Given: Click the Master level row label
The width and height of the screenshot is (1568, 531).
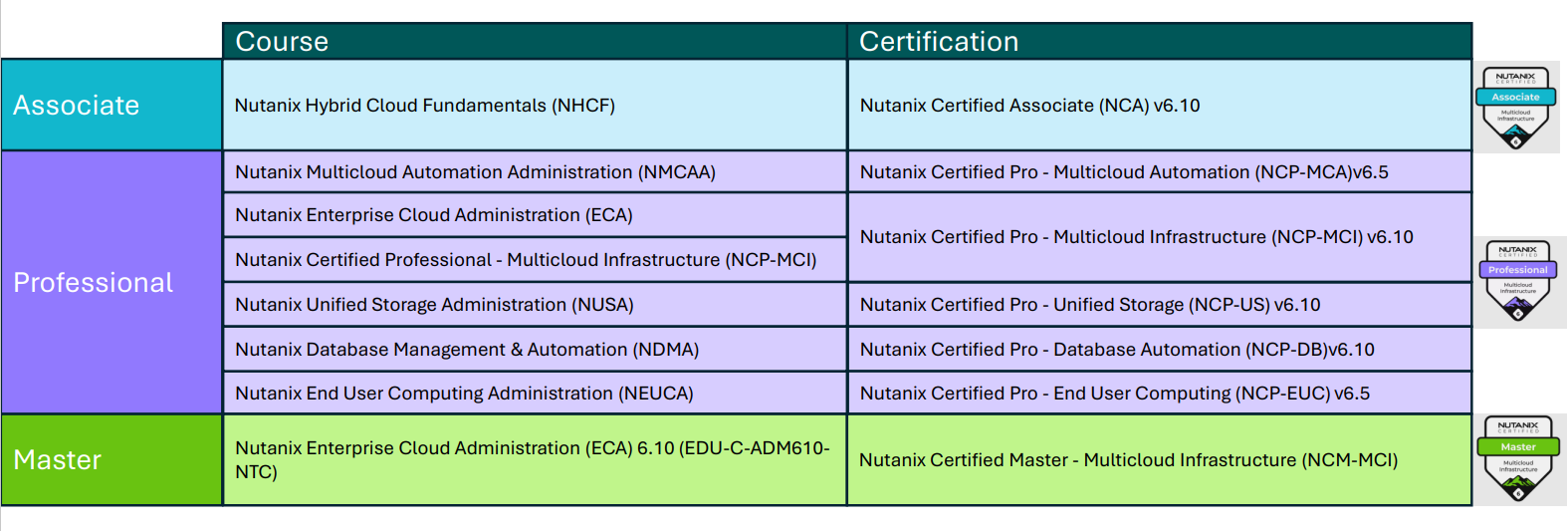Looking at the screenshot, I should (58, 460).
